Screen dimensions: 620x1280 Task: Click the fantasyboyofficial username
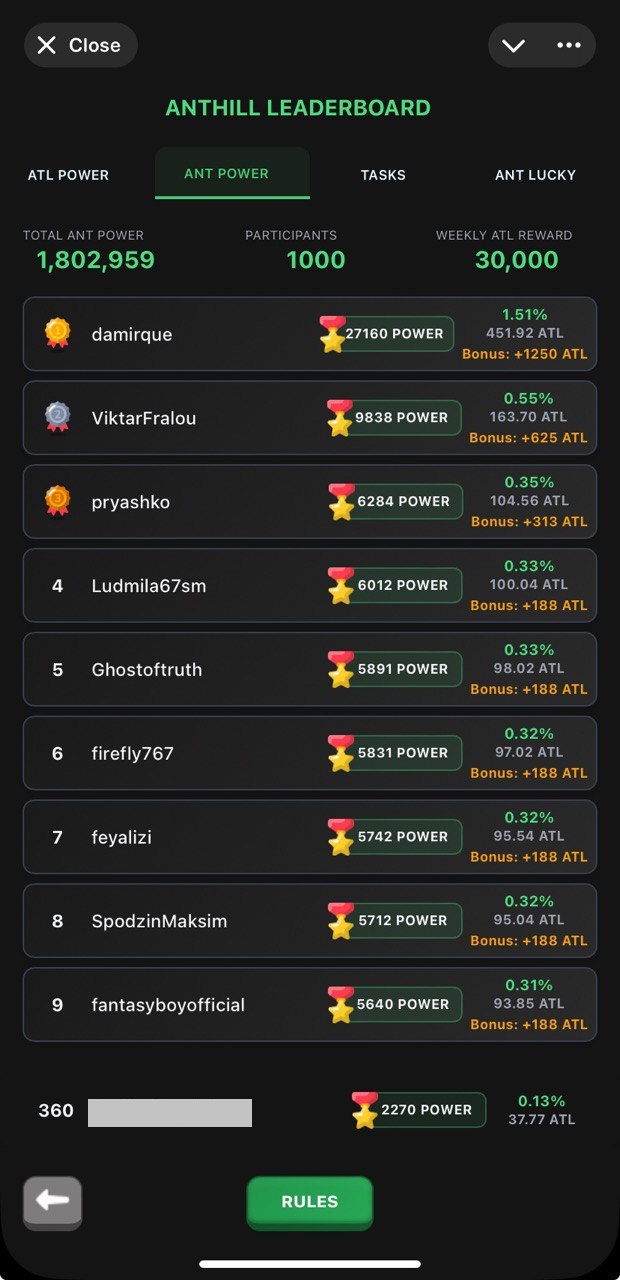pyautogui.click(x=168, y=1005)
